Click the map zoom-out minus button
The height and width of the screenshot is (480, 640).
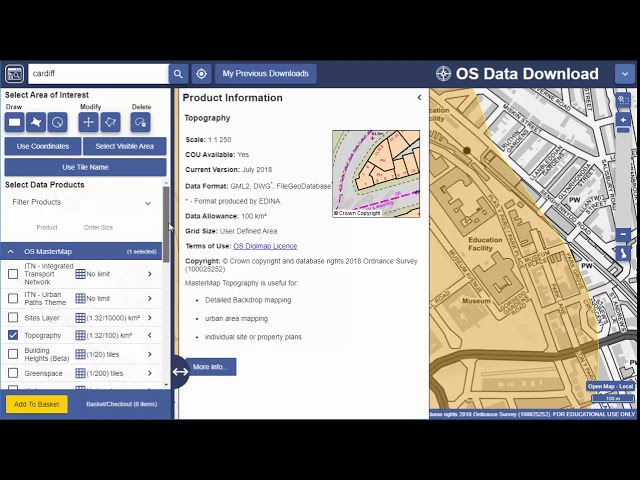click(x=623, y=235)
